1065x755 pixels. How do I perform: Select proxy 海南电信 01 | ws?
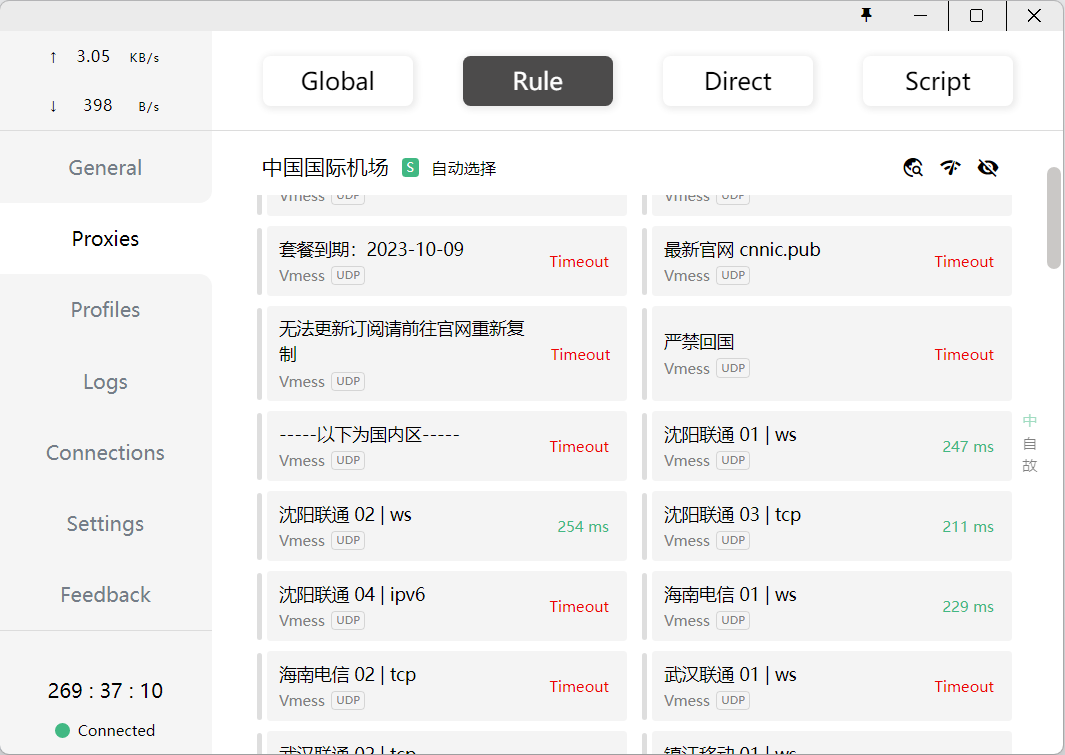[832, 606]
